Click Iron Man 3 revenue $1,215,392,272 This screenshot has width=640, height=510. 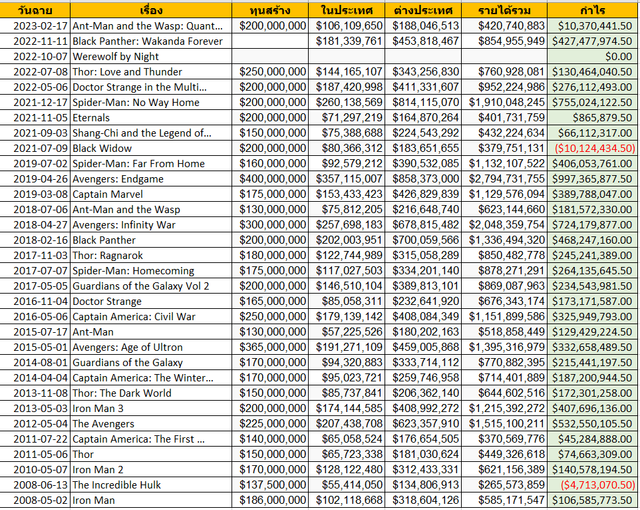[x=505, y=408]
